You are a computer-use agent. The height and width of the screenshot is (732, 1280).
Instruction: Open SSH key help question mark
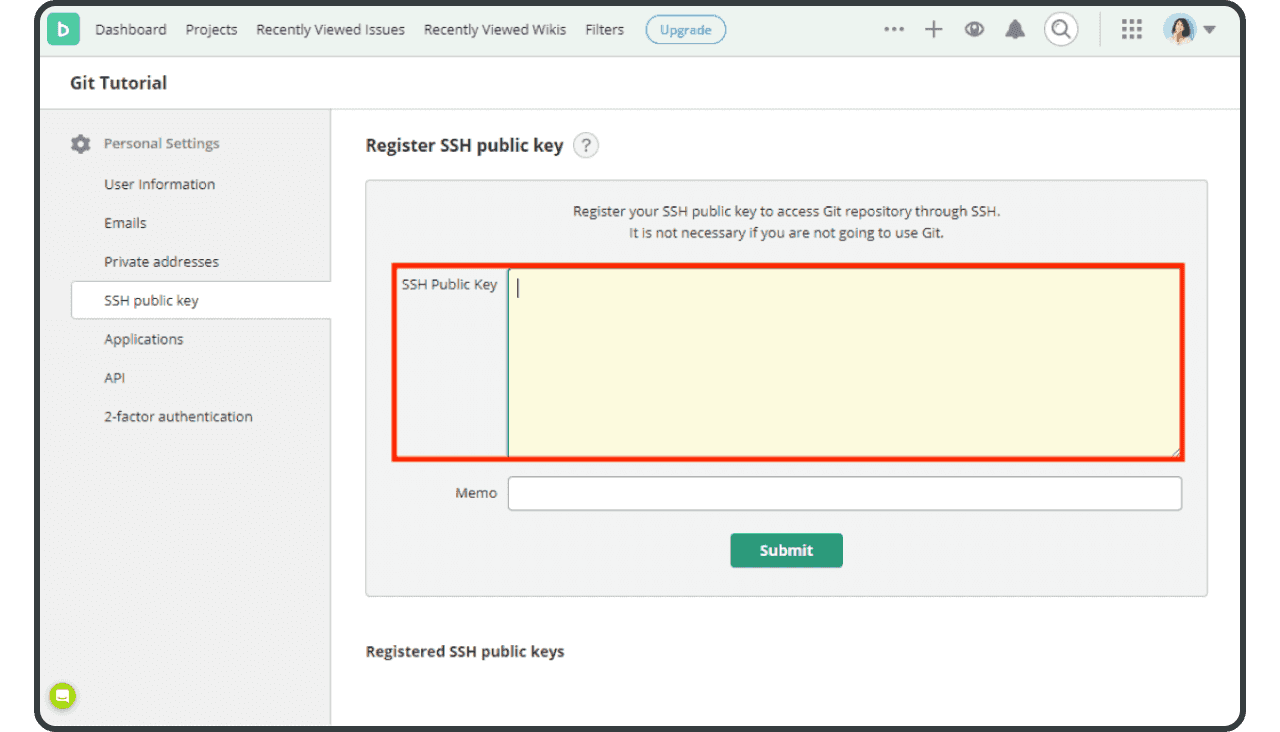(x=585, y=145)
